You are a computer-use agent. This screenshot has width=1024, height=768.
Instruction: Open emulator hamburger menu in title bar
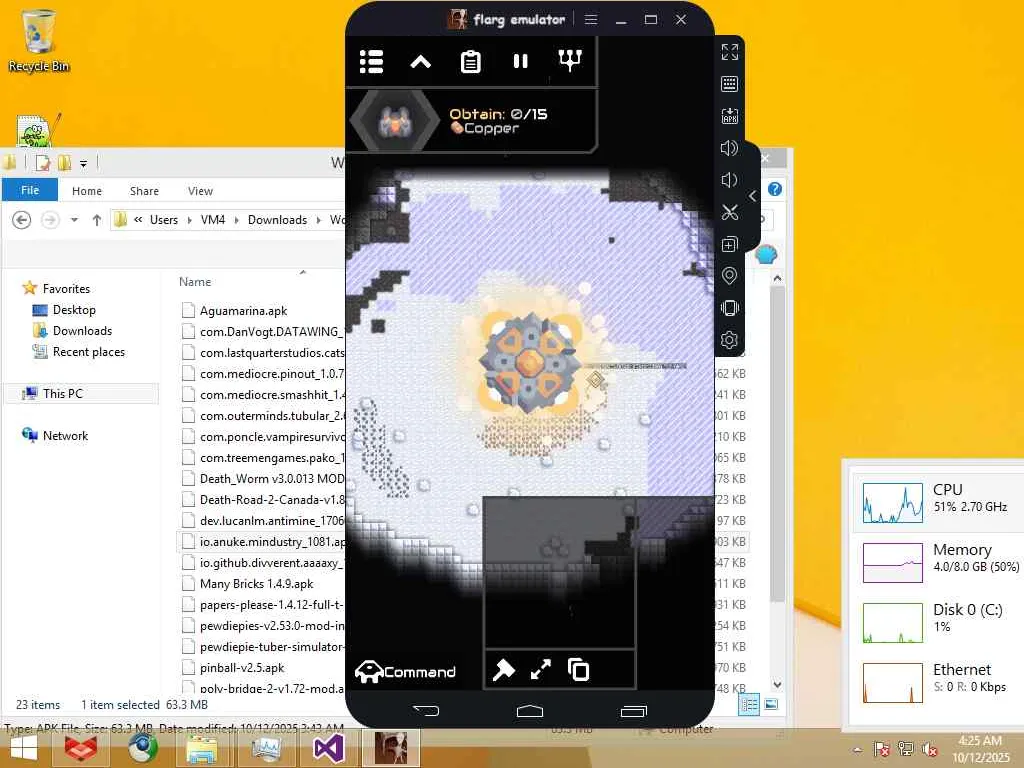[591, 20]
